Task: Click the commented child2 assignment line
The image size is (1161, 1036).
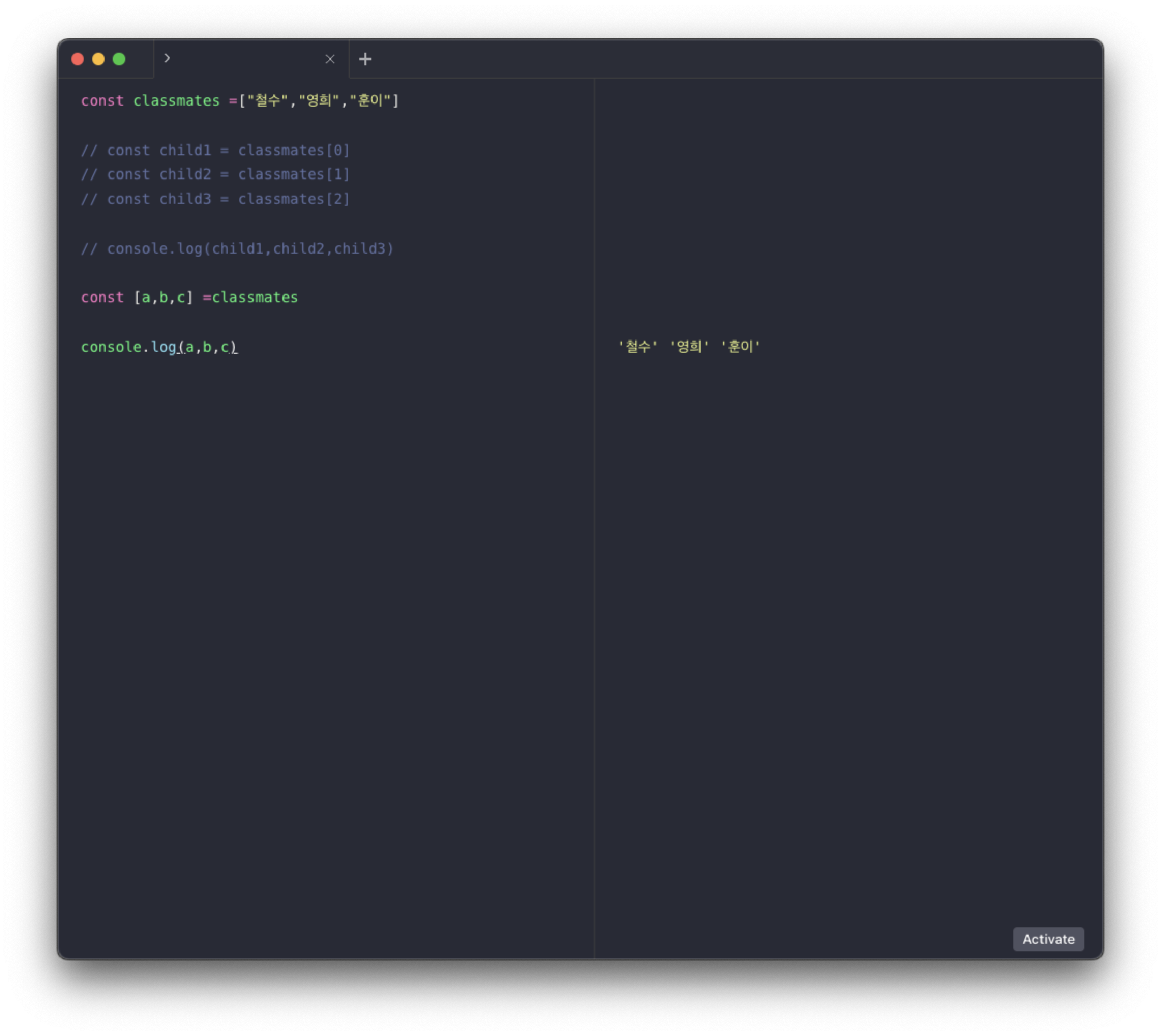Action: tap(215, 174)
